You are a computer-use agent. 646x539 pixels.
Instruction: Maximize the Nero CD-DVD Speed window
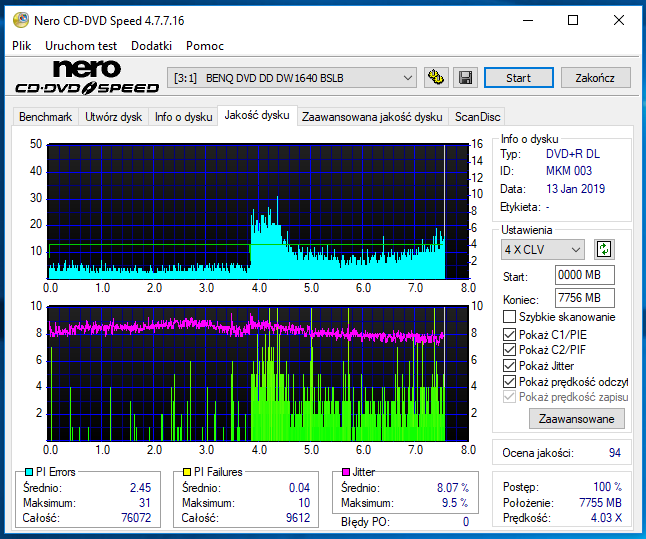tap(573, 20)
